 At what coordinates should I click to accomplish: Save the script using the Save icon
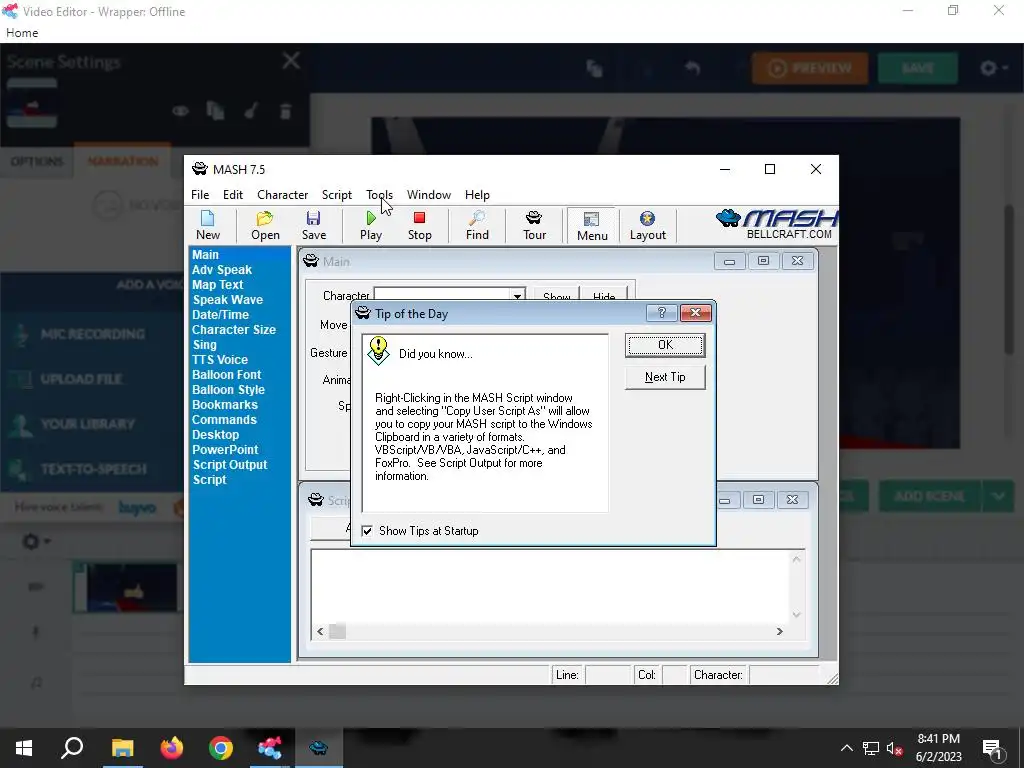313,225
